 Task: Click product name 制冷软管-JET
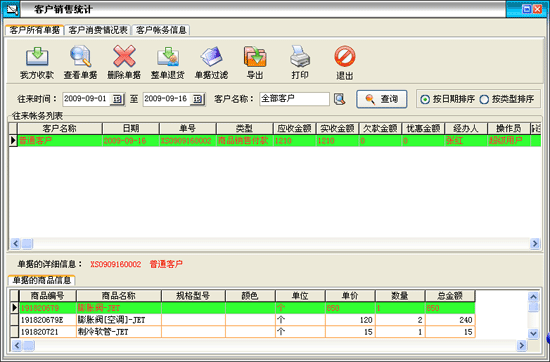(119, 332)
